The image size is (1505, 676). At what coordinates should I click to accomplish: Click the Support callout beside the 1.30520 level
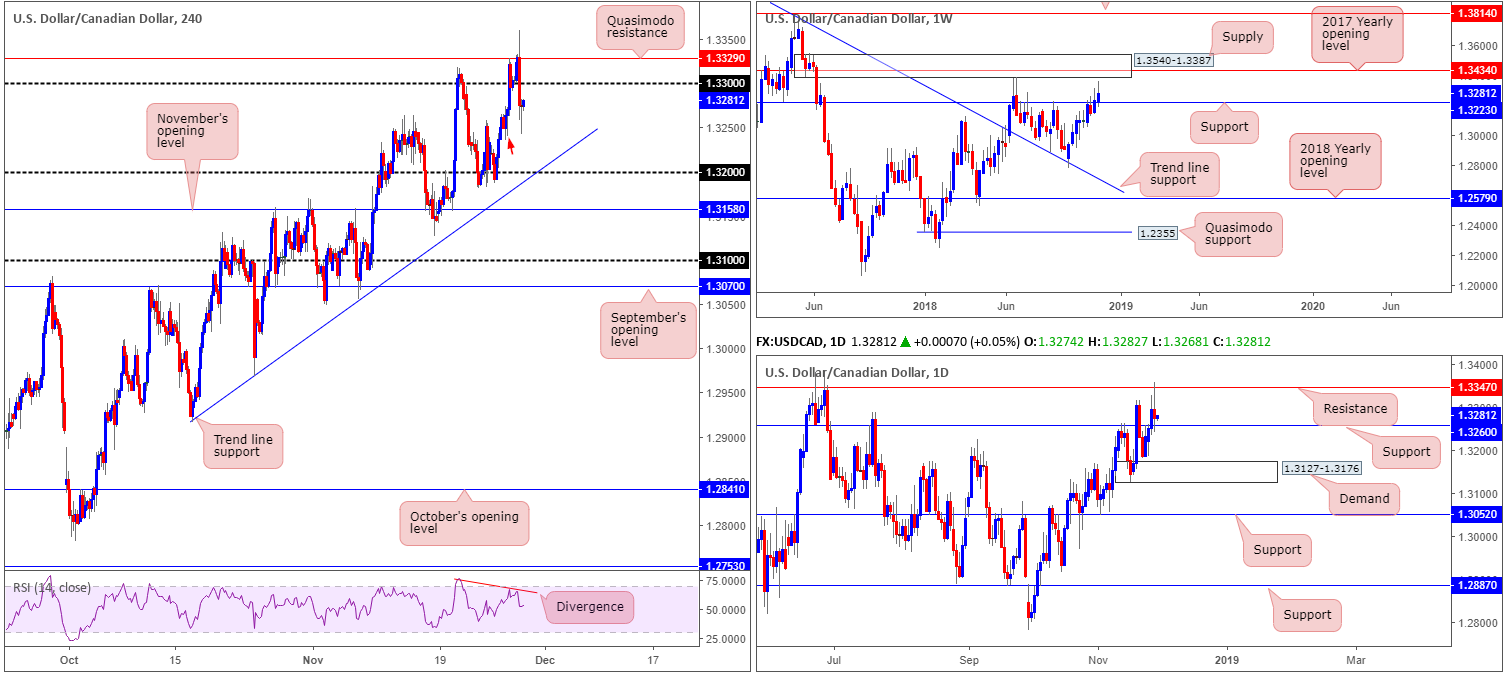(x=1277, y=549)
